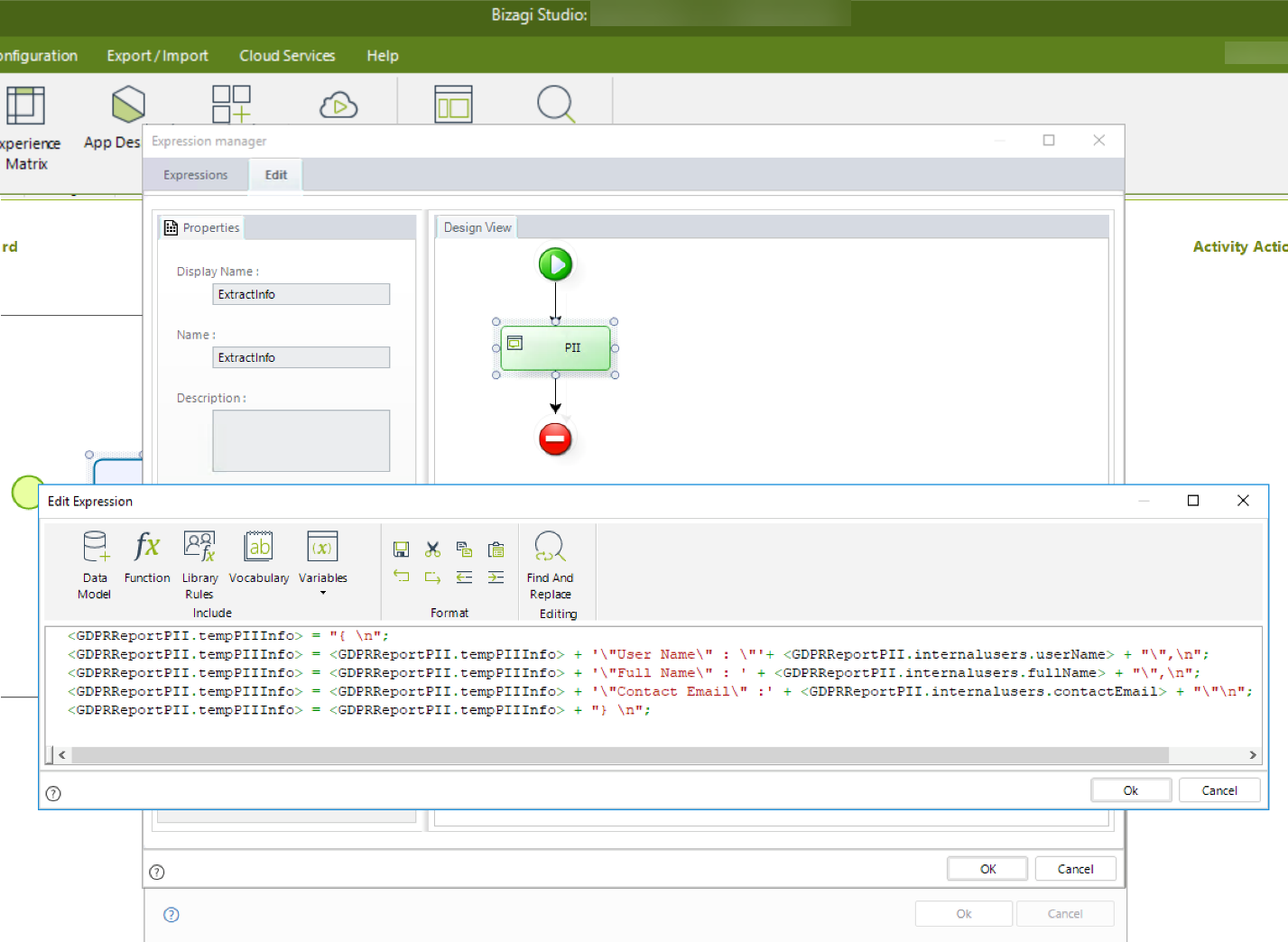Open Find And Replace

[x=550, y=565]
